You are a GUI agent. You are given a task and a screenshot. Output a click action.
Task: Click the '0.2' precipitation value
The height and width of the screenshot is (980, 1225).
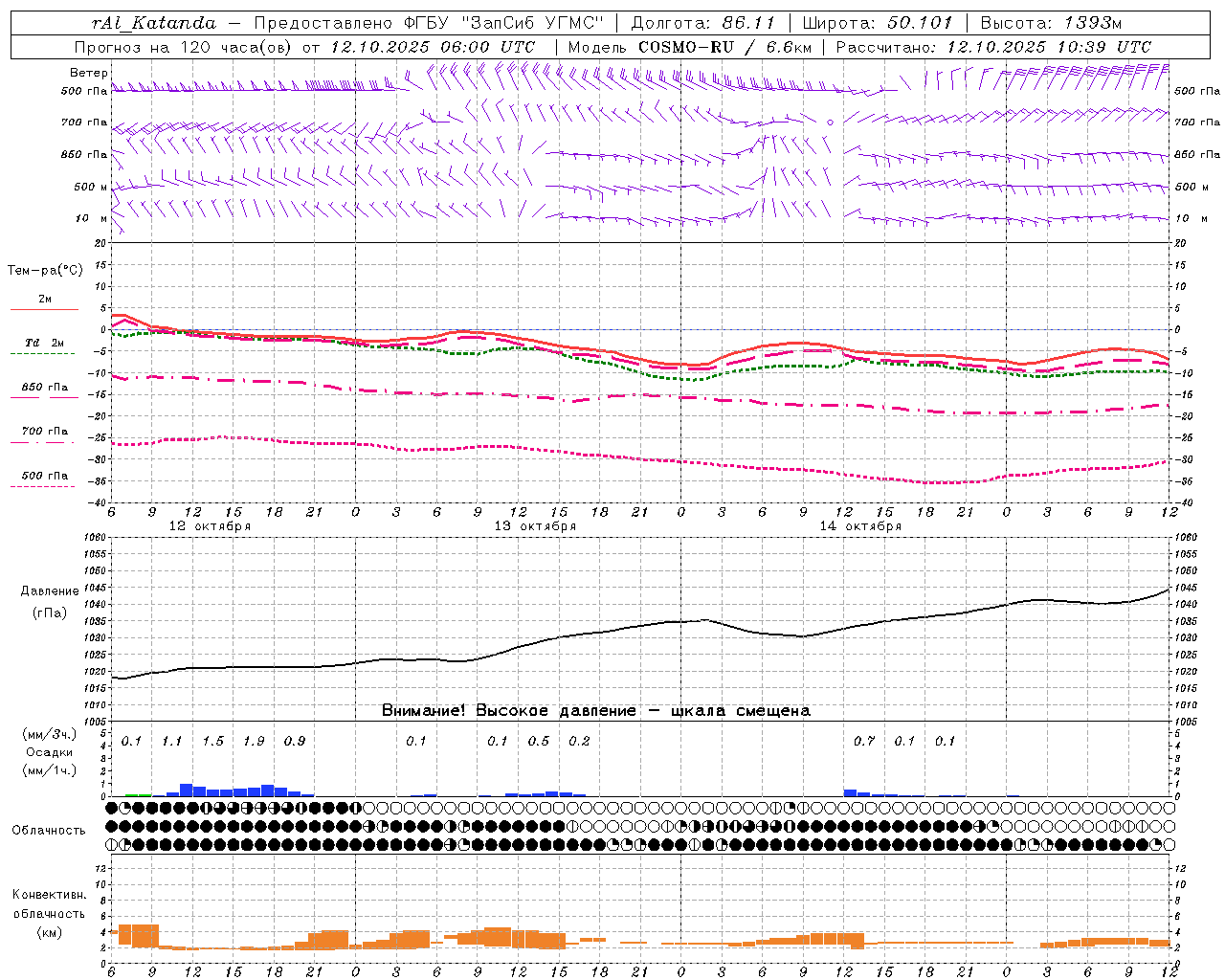(x=579, y=742)
